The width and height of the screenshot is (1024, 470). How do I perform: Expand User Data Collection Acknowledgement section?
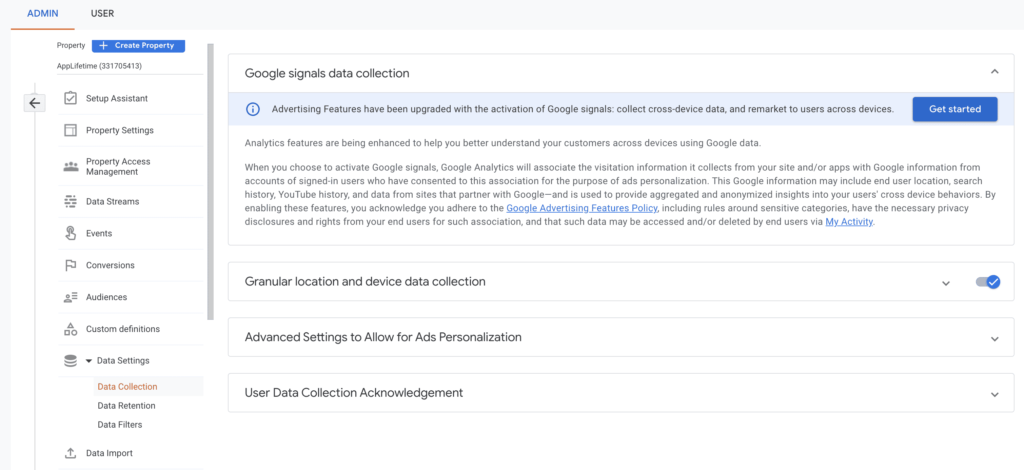[x=994, y=394]
